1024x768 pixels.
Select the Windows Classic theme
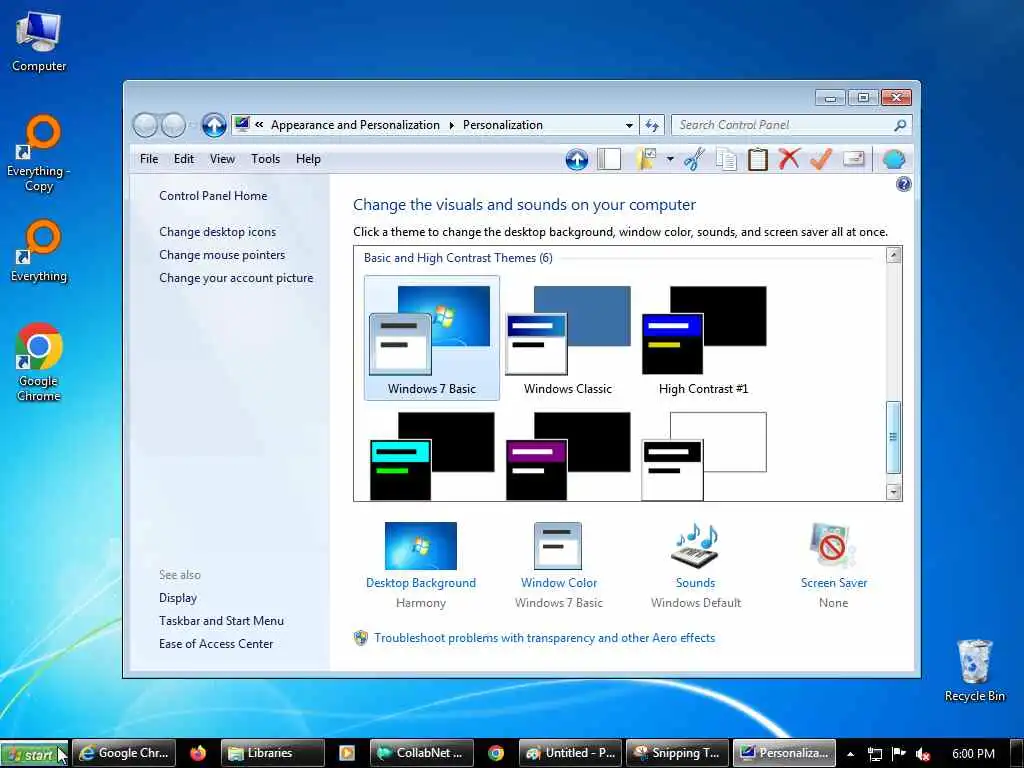(x=568, y=340)
